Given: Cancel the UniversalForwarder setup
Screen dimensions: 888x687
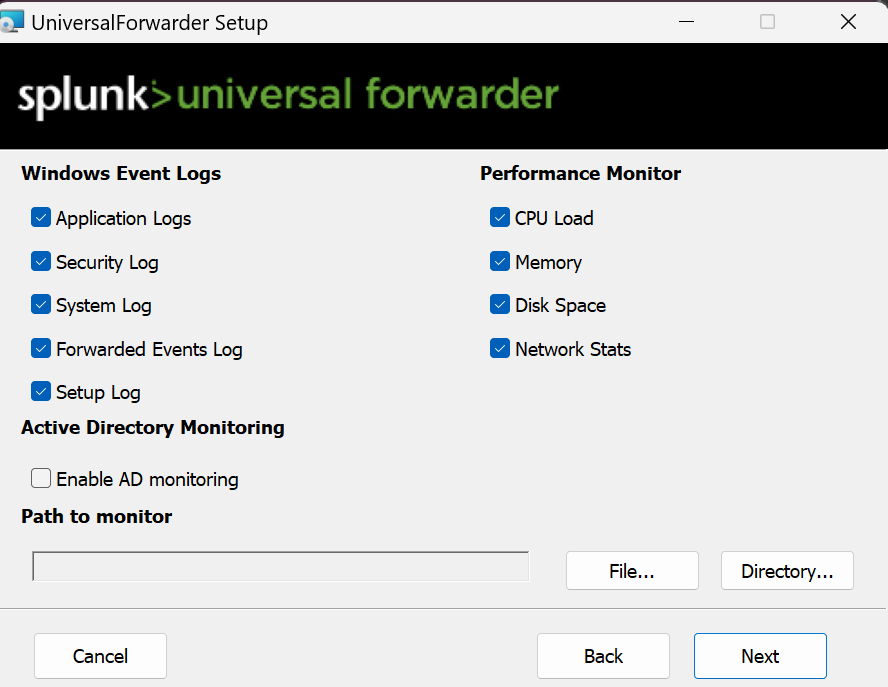Looking at the screenshot, I should [100, 656].
